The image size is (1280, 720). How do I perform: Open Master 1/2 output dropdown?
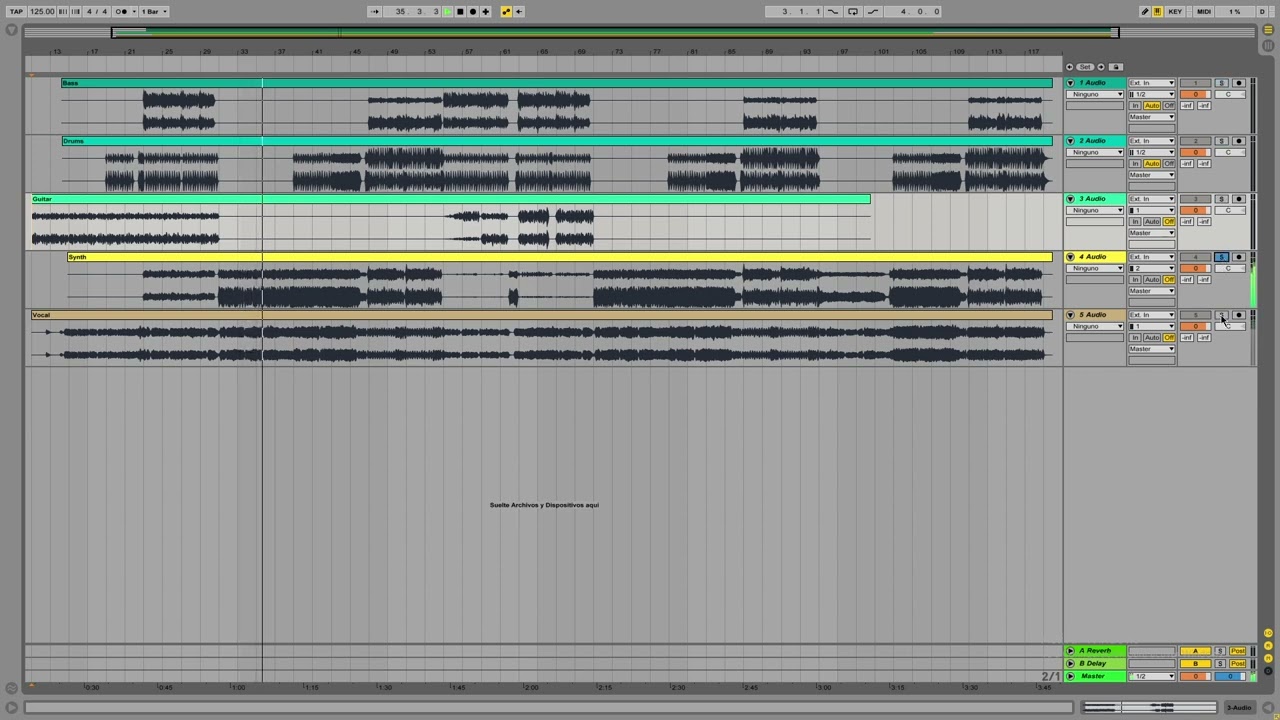coord(1152,677)
